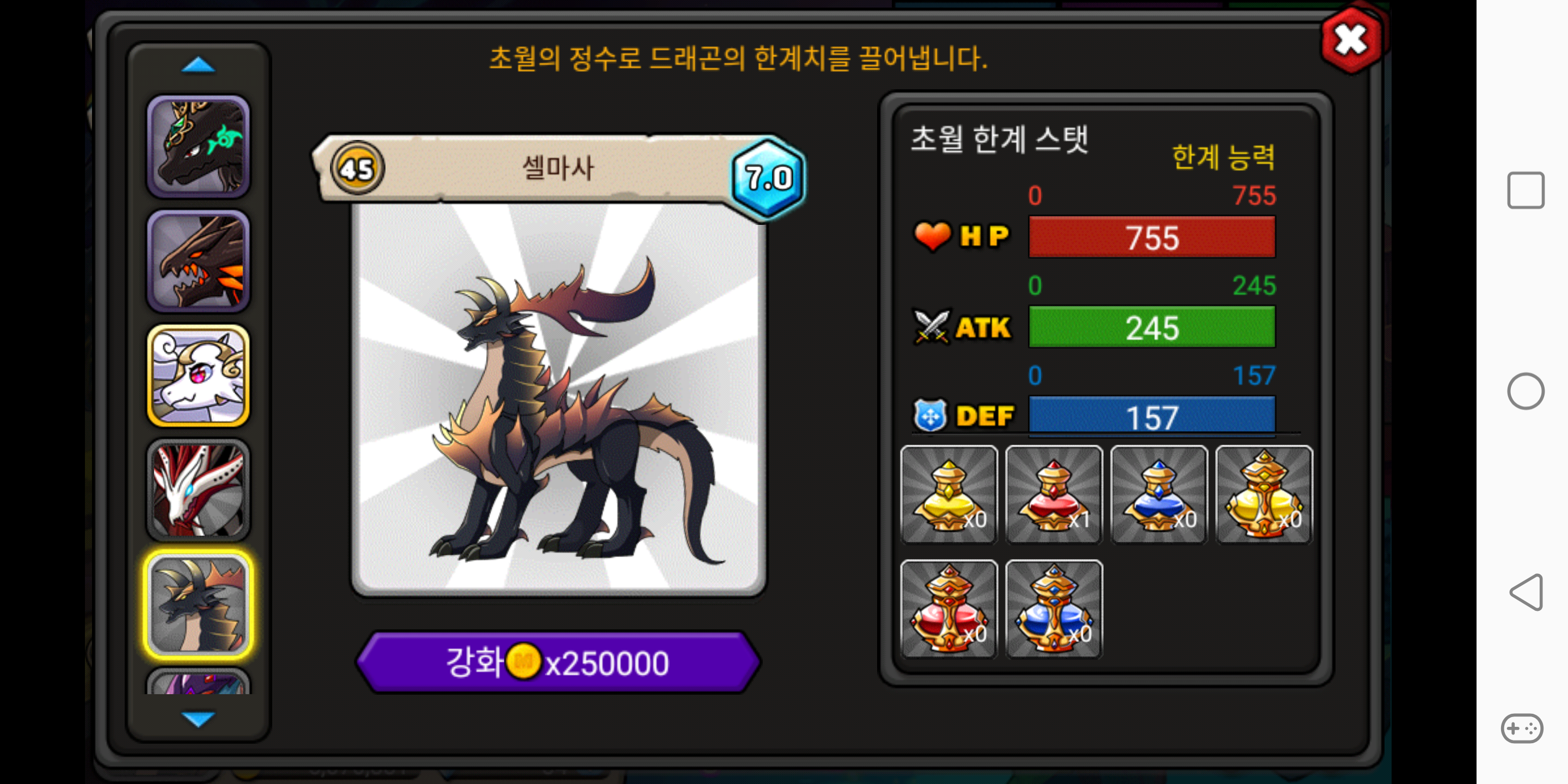Screen dimensions: 1568x784
Task: Choose the dark dragon with orange fangs
Action: coord(198,261)
